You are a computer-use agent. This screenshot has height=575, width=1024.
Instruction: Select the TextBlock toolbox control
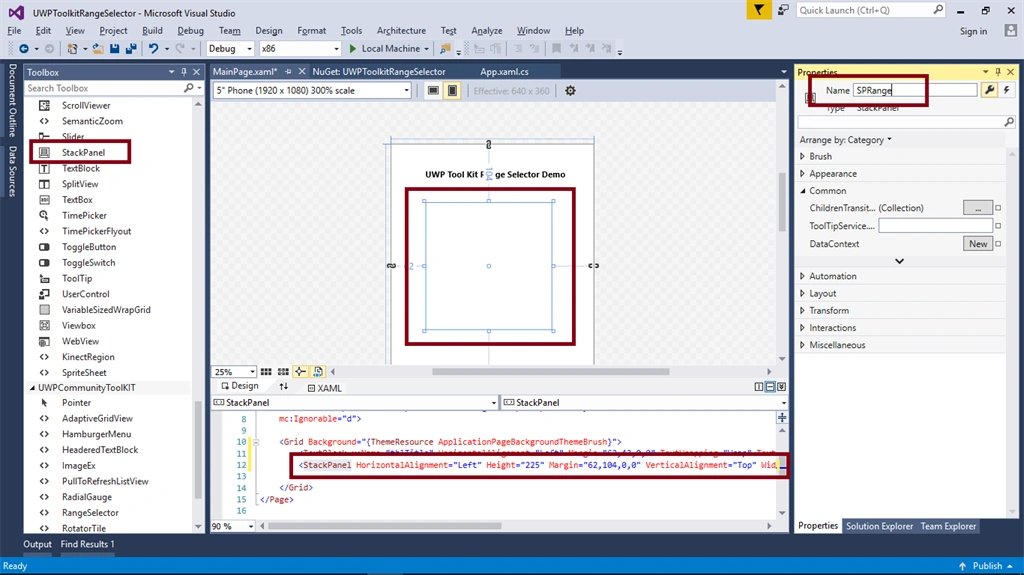pyautogui.click(x=80, y=168)
